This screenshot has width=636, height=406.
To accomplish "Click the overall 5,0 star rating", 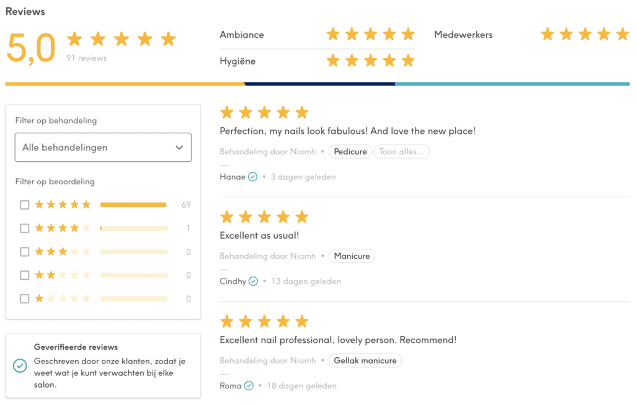I will tap(121, 39).
